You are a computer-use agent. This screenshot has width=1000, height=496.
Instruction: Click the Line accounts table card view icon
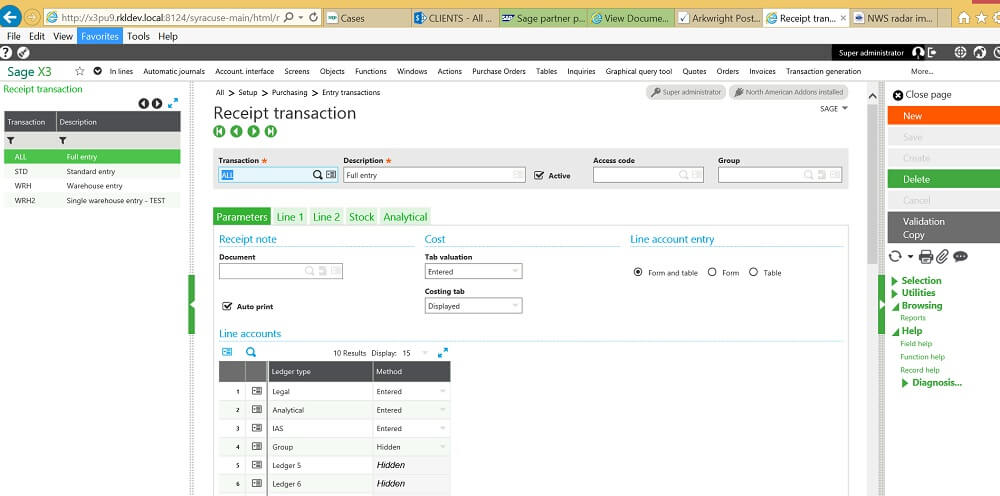pos(227,352)
